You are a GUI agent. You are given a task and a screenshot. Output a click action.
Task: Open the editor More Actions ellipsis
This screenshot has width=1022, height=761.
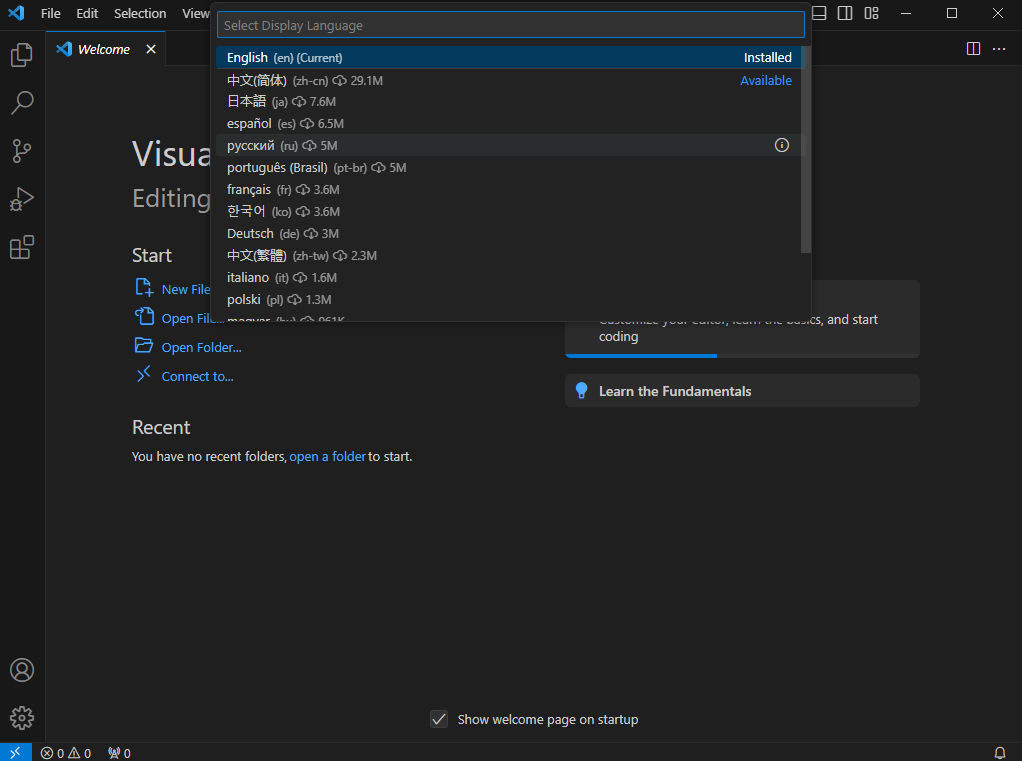coord(999,49)
